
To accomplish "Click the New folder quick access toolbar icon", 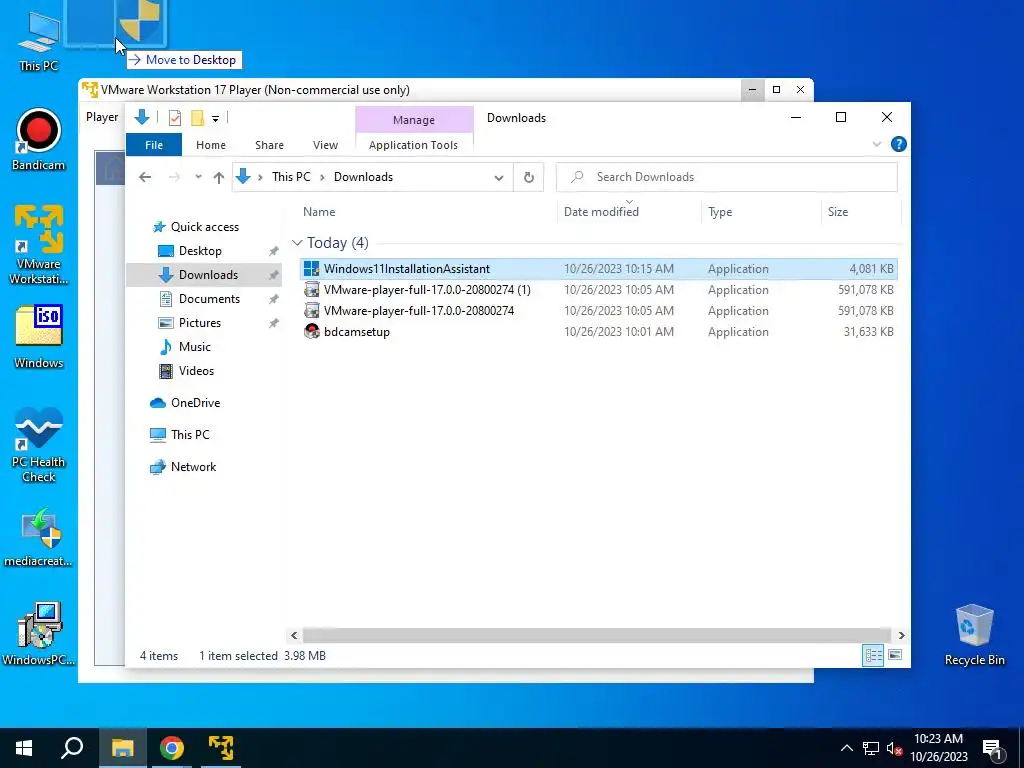I will [x=197, y=118].
